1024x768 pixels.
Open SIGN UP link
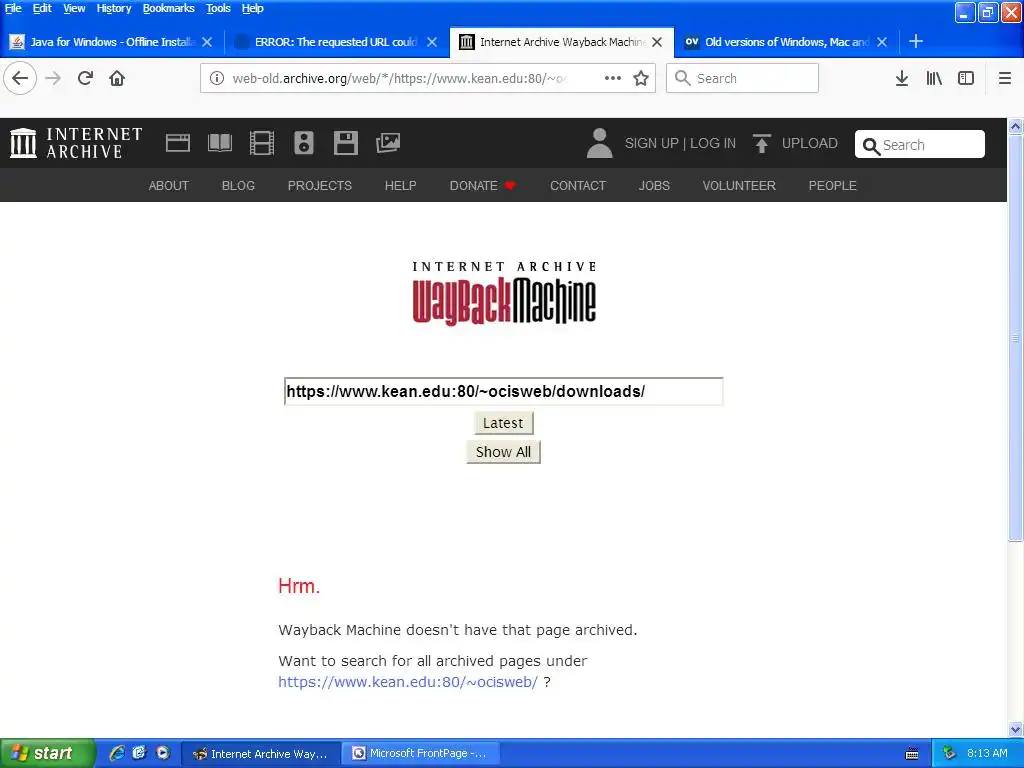(x=651, y=143)
